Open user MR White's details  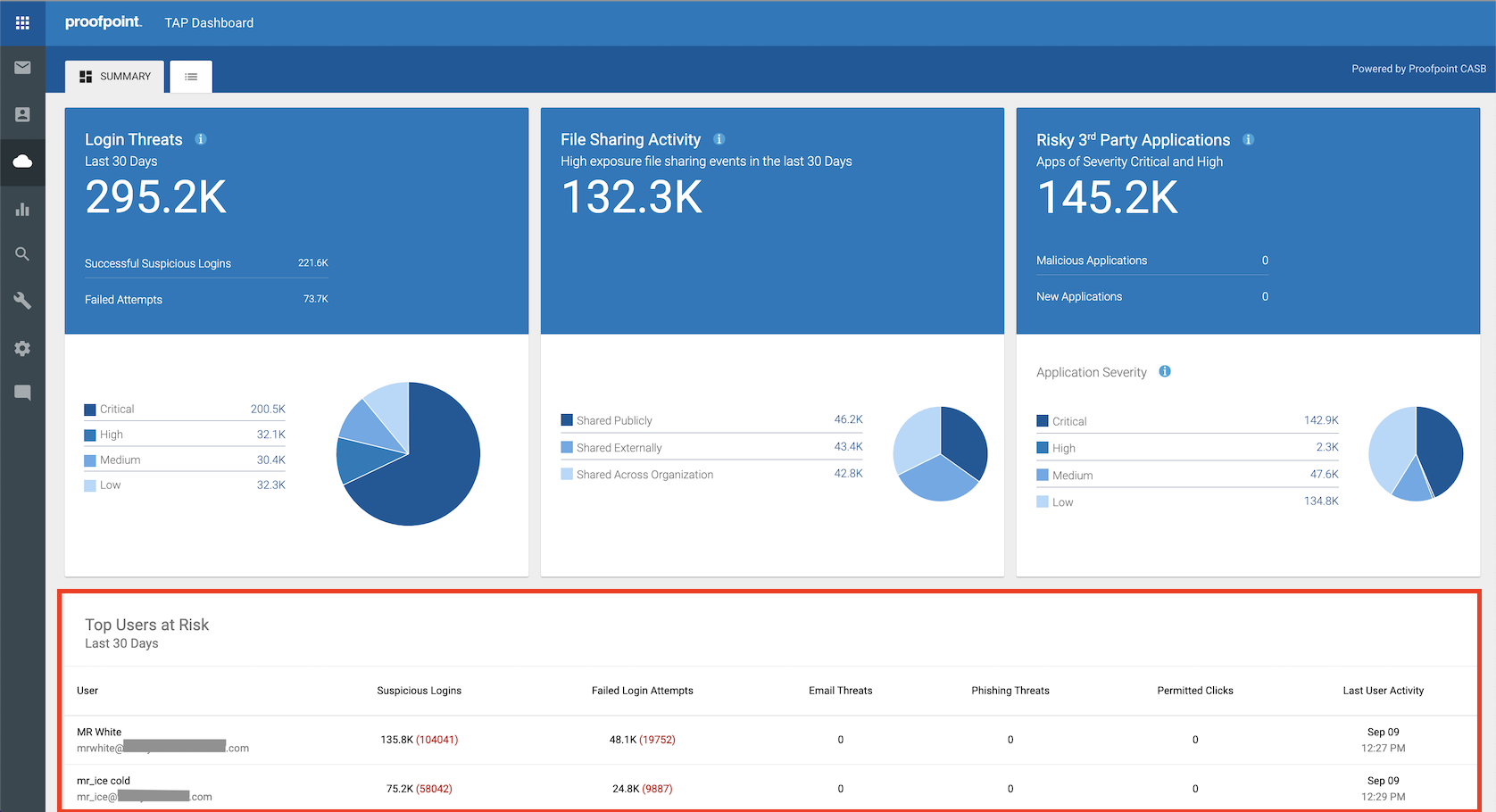[98, 732]
